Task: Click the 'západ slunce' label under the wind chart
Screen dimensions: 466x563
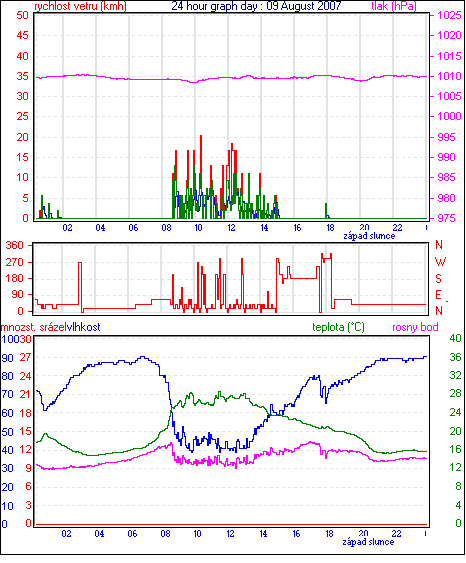Action: coord(369,236)
